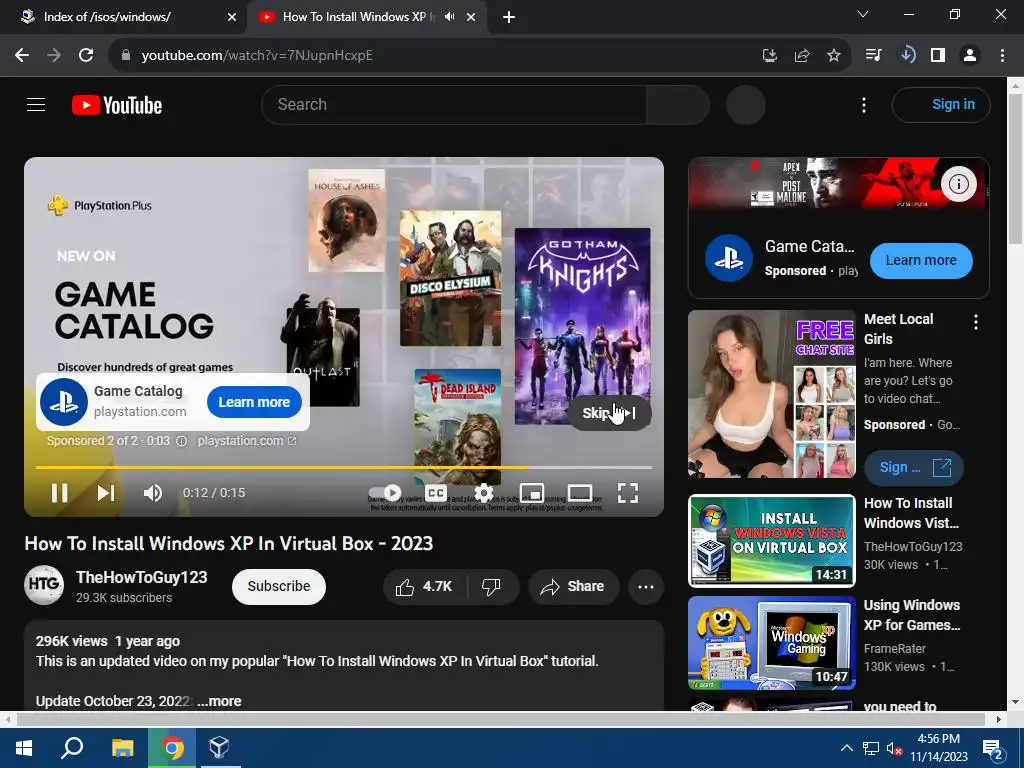The height and width of the screenshot is (768, 1024).
Task: Focus the YouTube Search box
Action: click(x=453, y=104)
